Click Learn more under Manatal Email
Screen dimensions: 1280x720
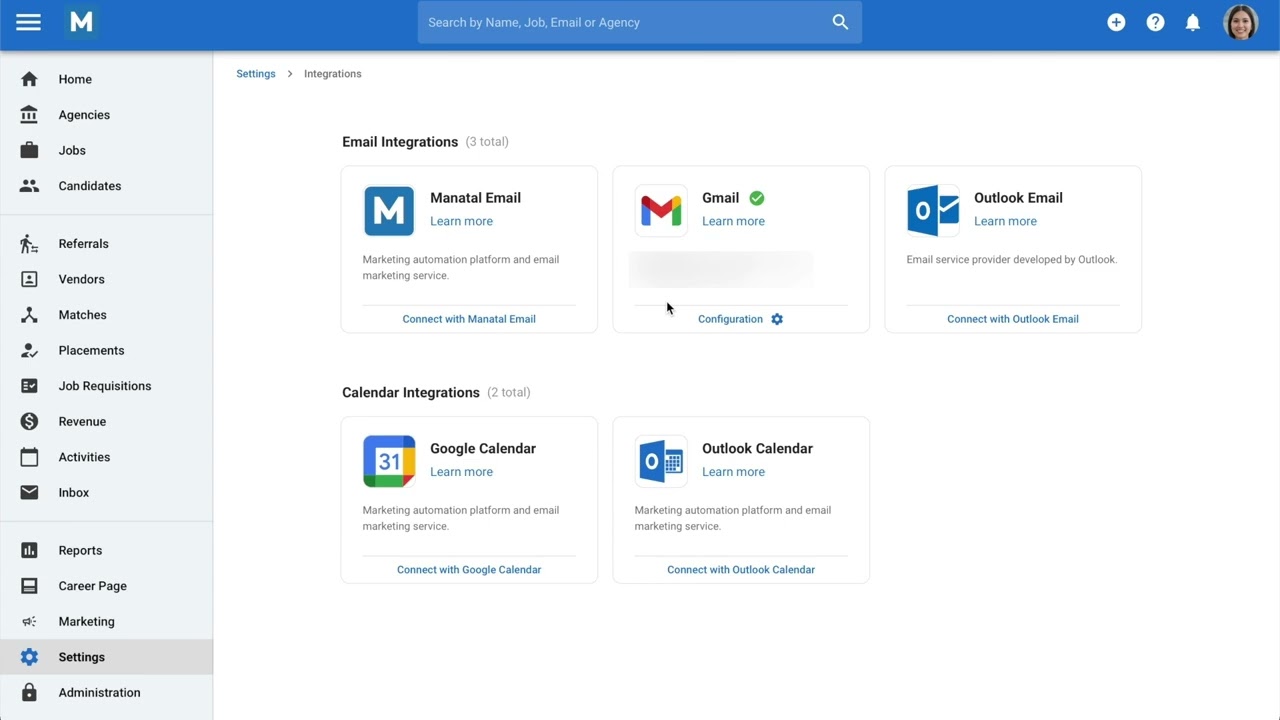pyautogui.click(x=461, y=221)
